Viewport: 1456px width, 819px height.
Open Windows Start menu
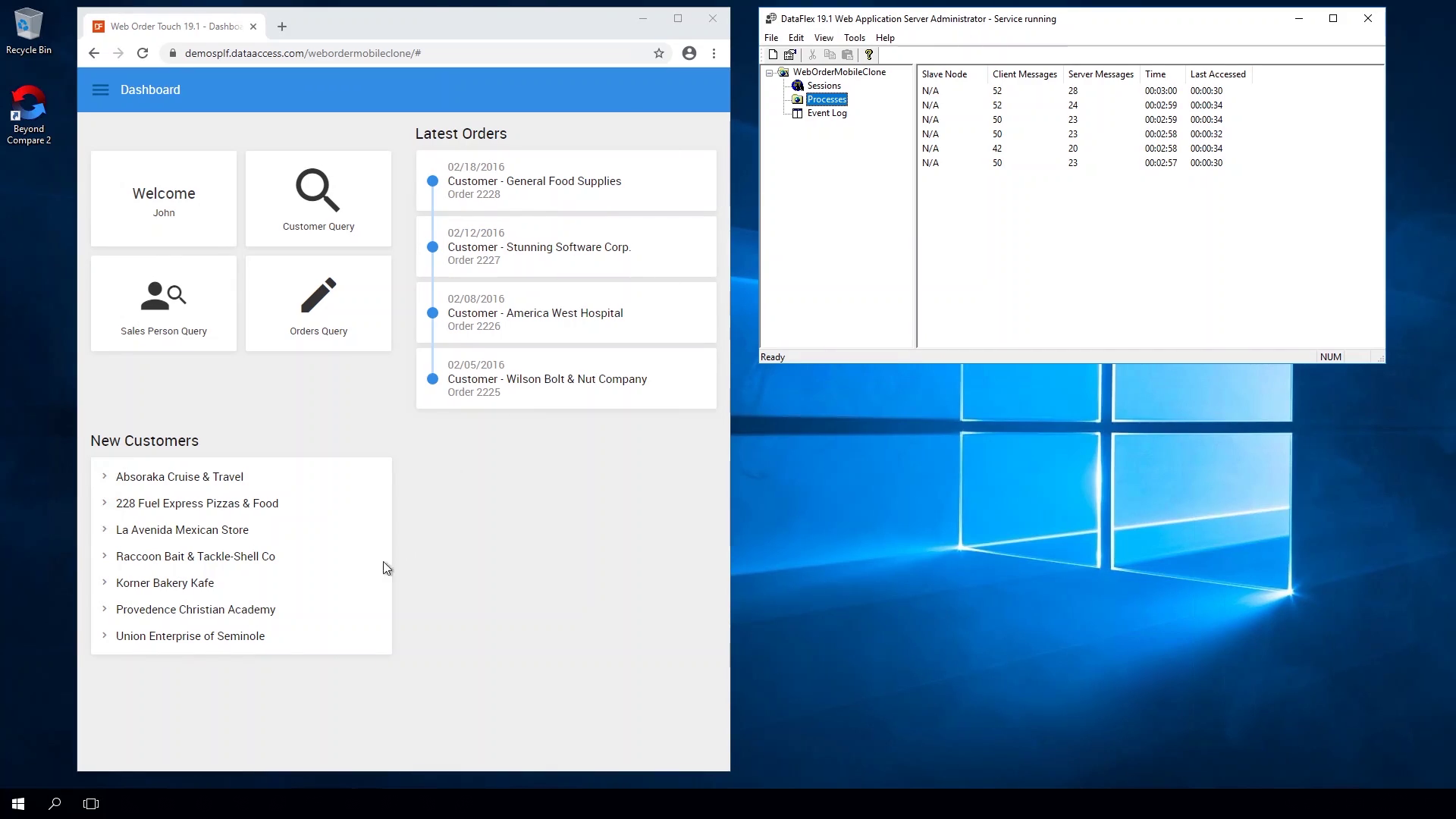click(x=18, y=804)
